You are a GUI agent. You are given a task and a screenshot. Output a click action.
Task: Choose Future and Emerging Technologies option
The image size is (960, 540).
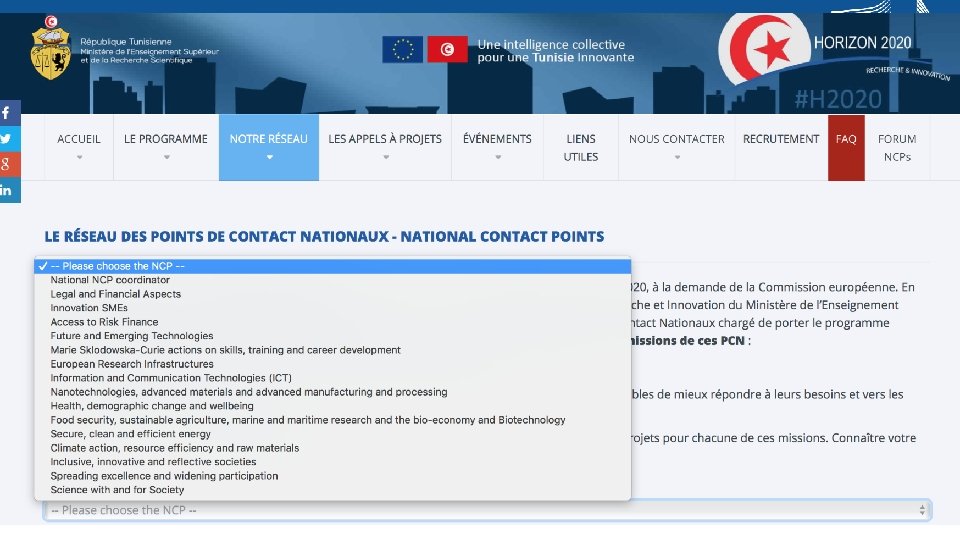pyautogui.click(x=332, y=336)
